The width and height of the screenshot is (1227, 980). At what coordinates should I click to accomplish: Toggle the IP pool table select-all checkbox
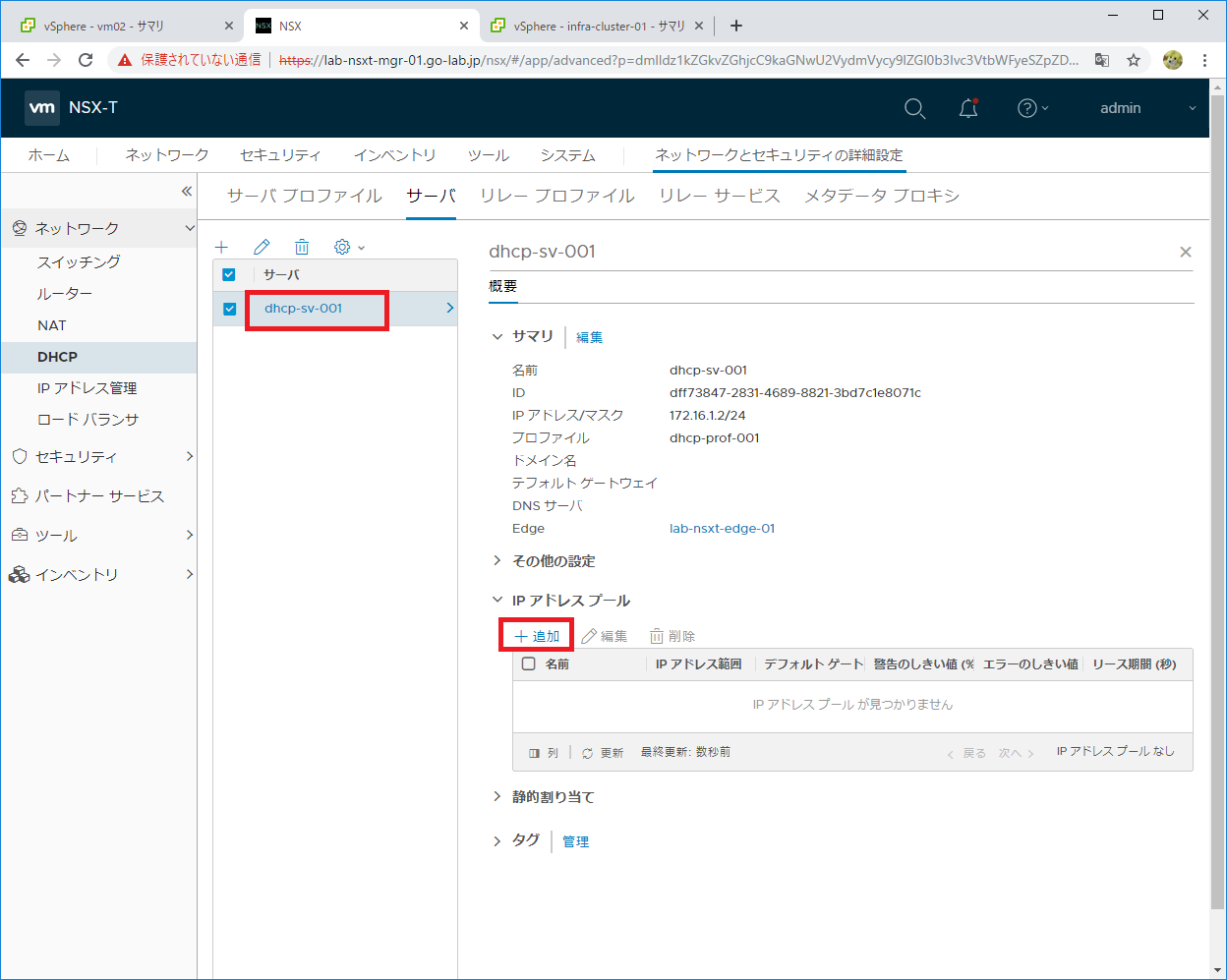(528, 664)
